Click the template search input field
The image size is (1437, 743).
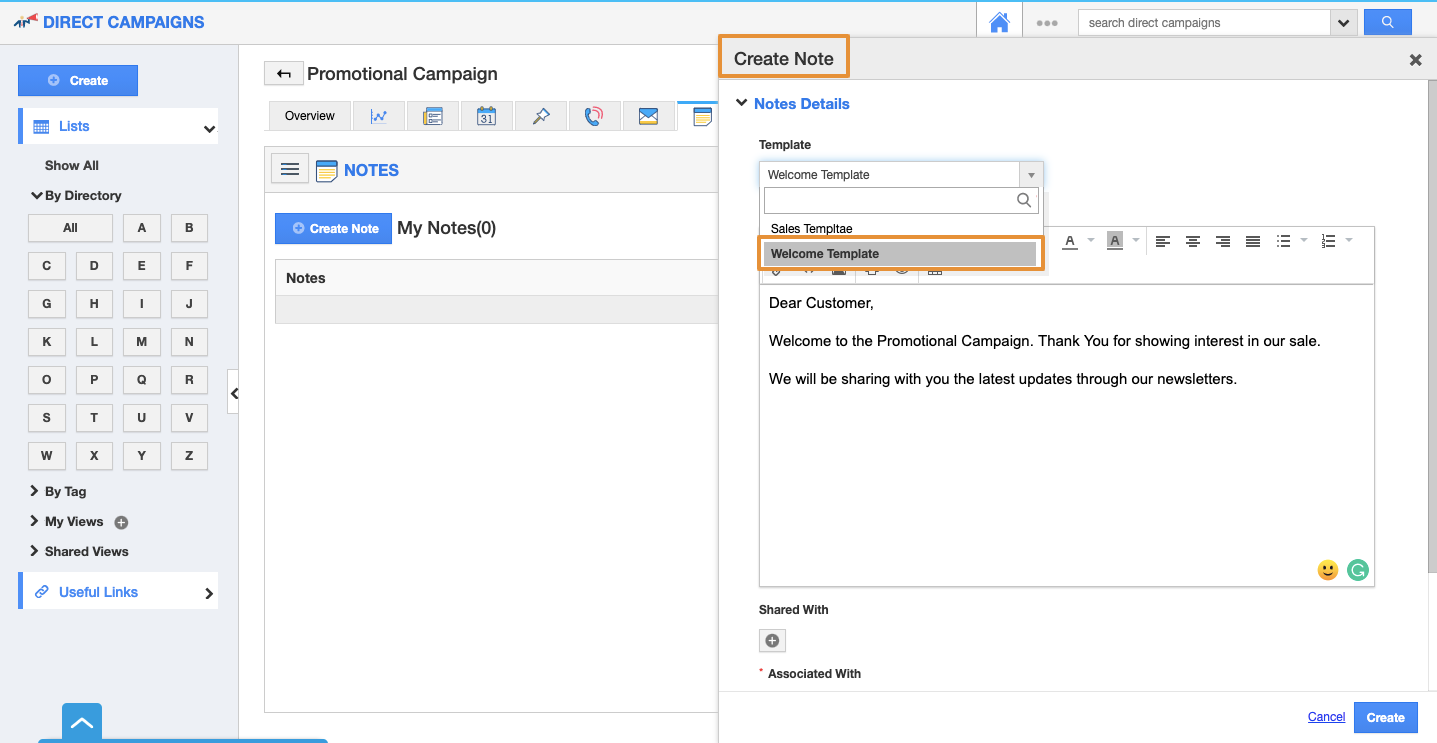(890, 200)
